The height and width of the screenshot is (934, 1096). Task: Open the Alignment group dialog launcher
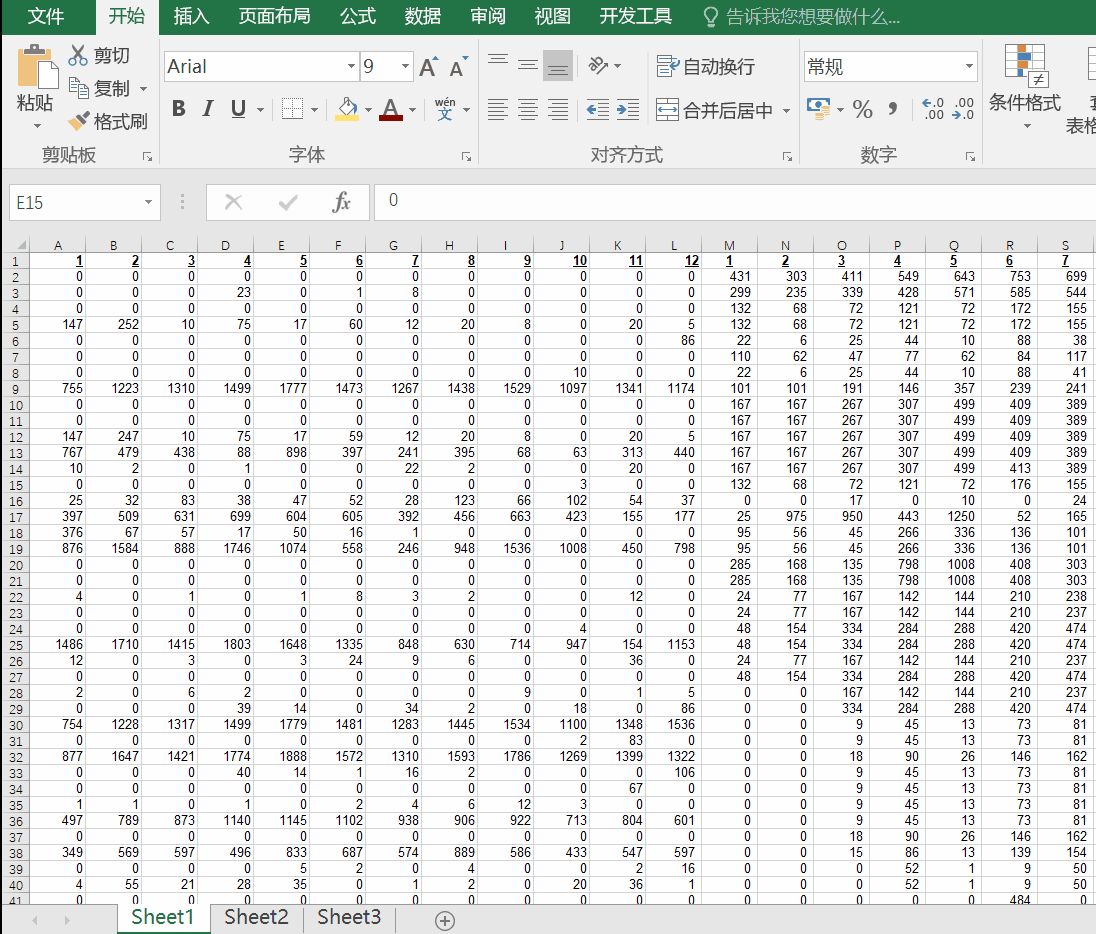point(787,157)
